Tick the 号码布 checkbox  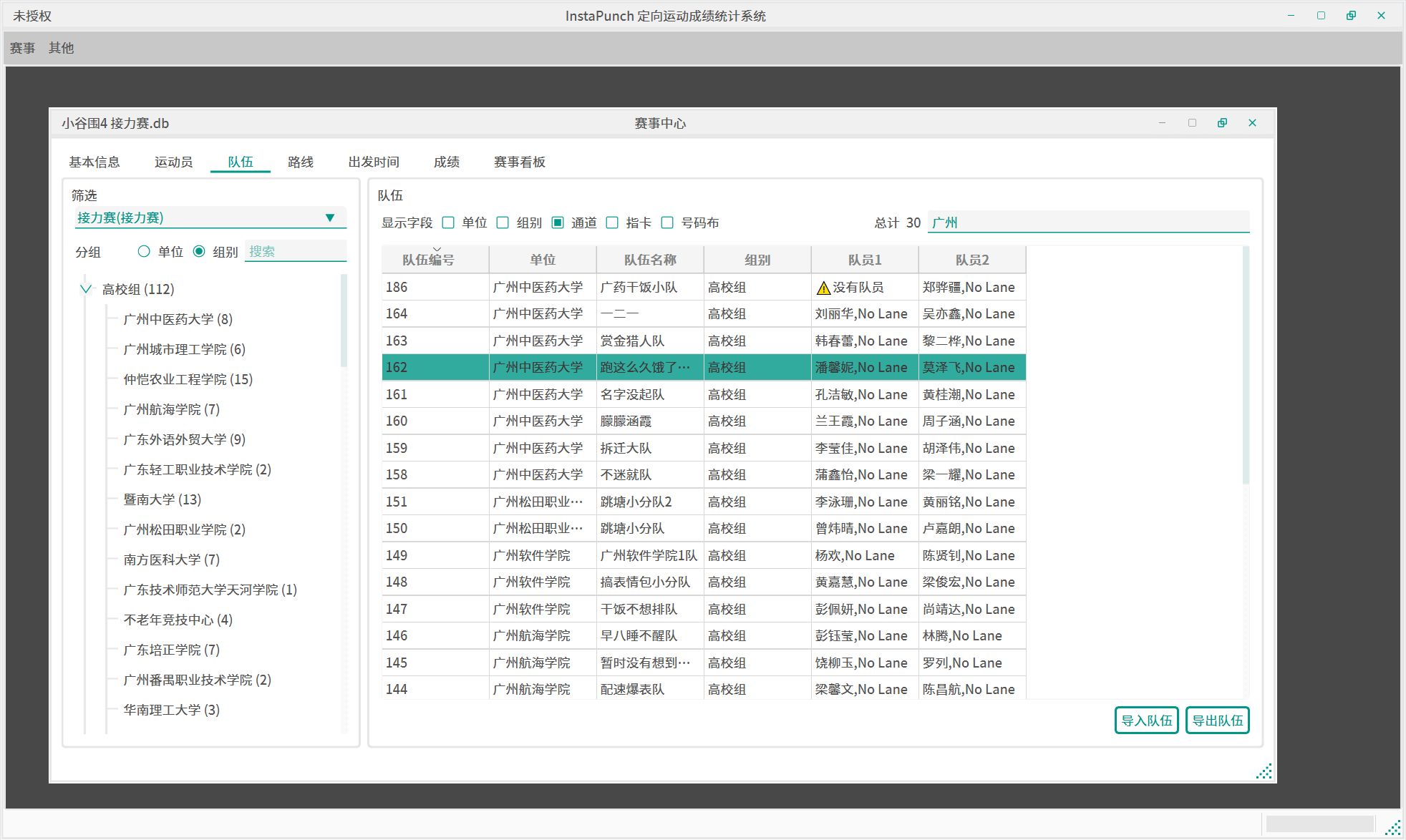point(667,223)
